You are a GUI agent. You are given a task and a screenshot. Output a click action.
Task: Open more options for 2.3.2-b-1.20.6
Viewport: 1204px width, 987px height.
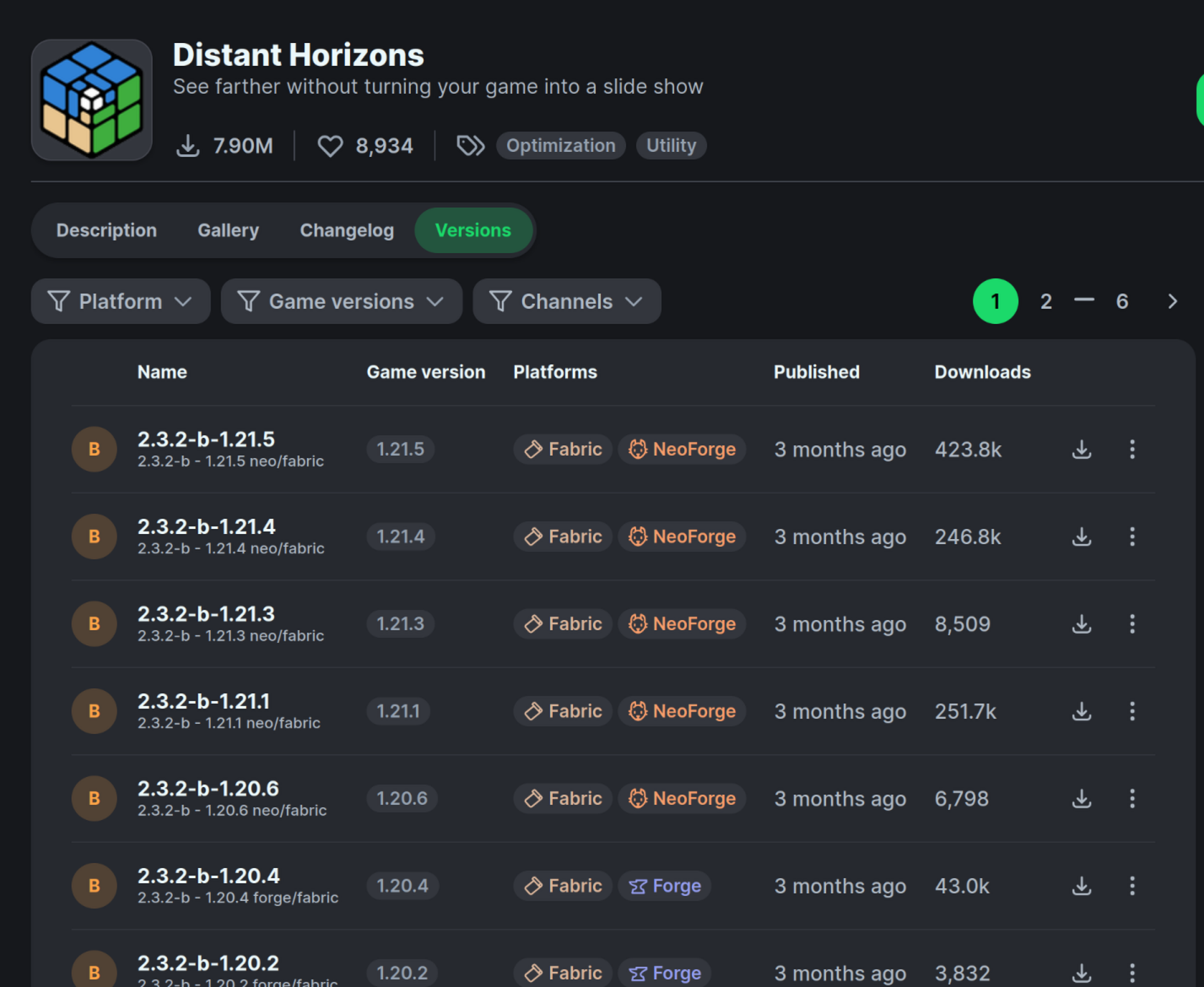coord(1132,799)
